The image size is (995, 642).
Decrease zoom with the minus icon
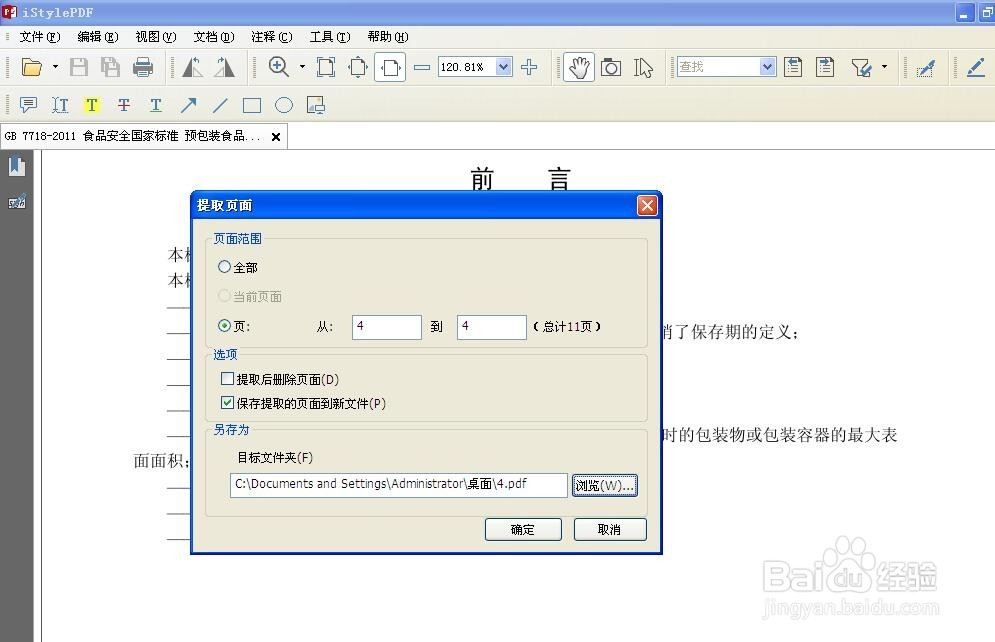(x=422, y=67)
